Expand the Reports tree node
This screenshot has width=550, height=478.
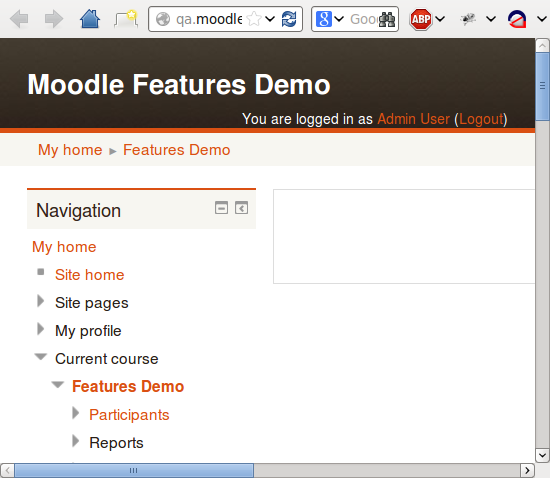(75, 441)
